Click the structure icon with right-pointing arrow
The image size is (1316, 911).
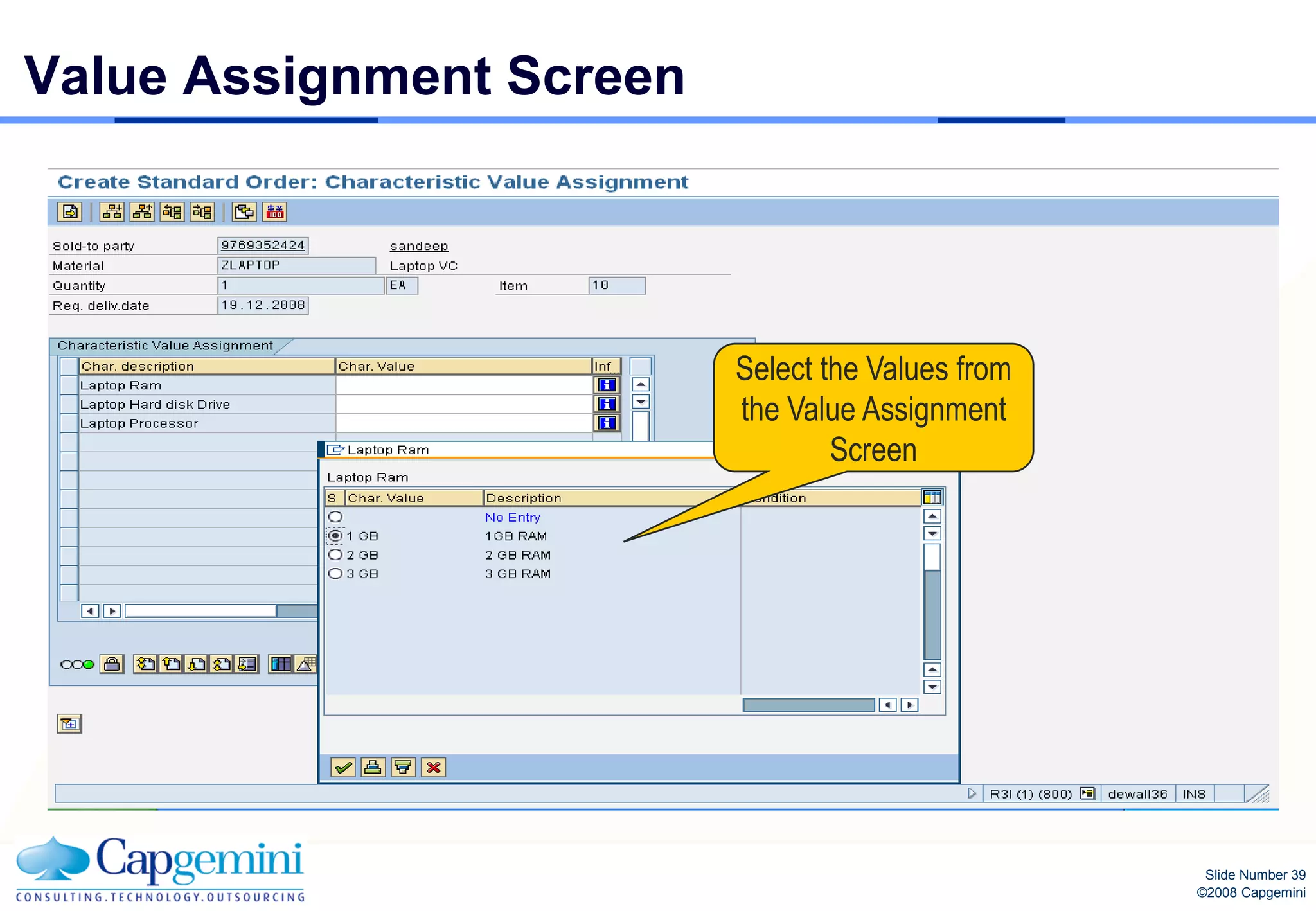202,211
